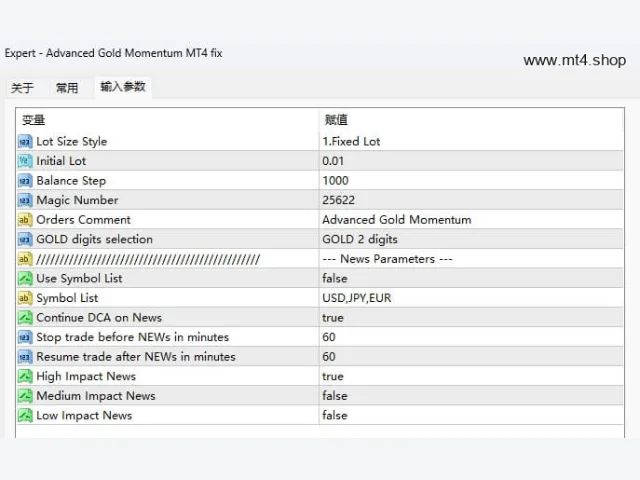Select the 'Magic Number' variable name
The height and width of the screenshot is (480, 640).
tap(78, 200)
